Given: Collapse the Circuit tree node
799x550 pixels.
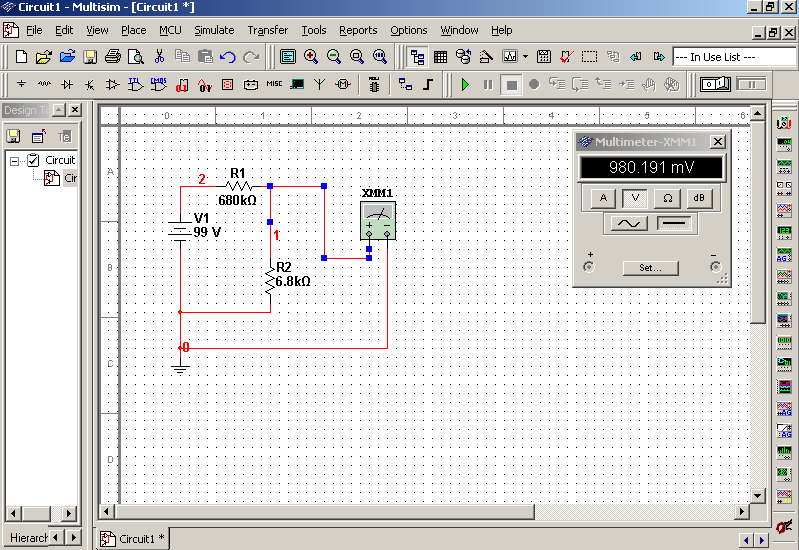Looking at the screenshot, I should pos(14,161).
